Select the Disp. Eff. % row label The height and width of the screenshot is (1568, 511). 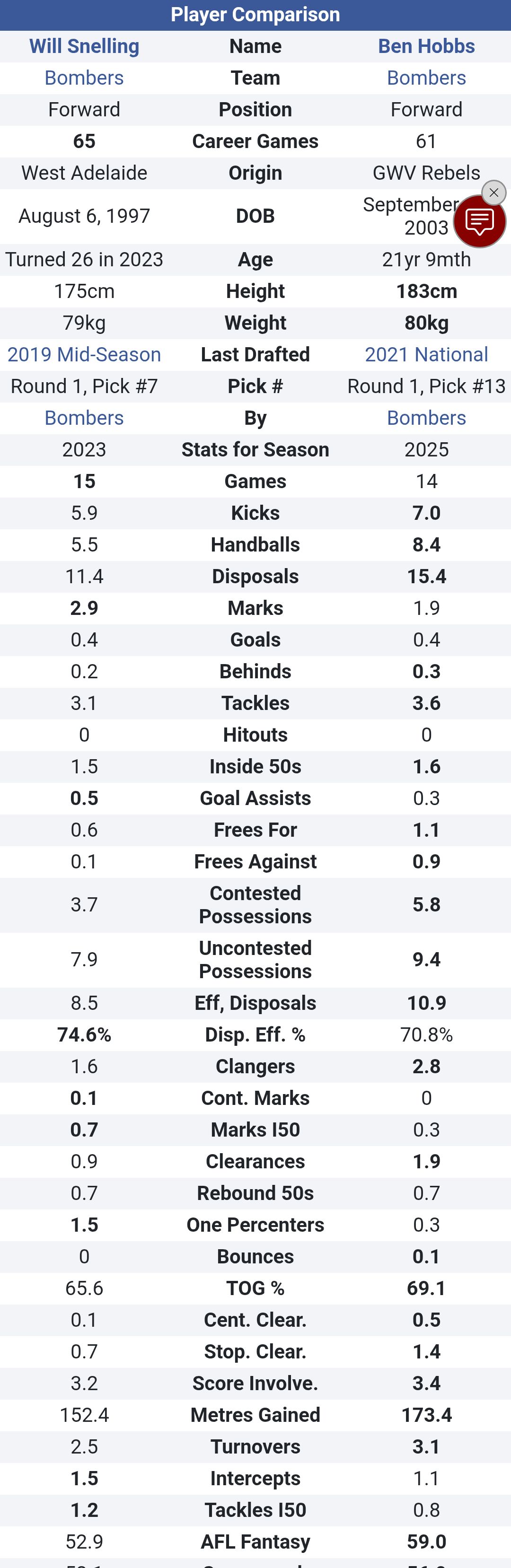click(255, 1034)
